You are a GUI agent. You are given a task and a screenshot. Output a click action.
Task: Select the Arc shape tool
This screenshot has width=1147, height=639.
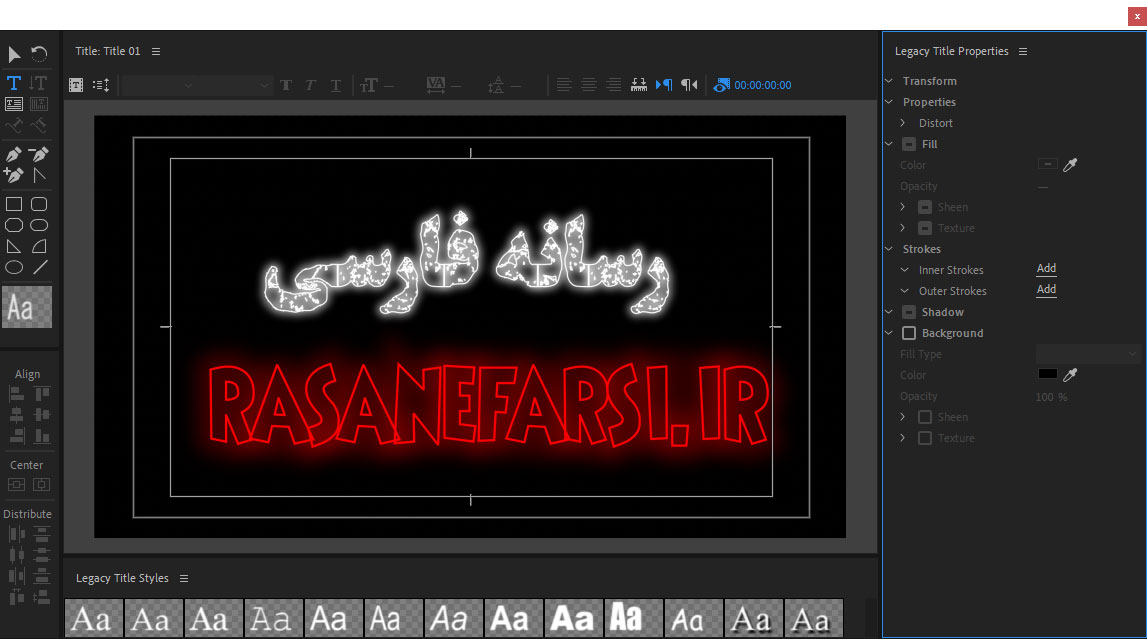tap(40, 246)
